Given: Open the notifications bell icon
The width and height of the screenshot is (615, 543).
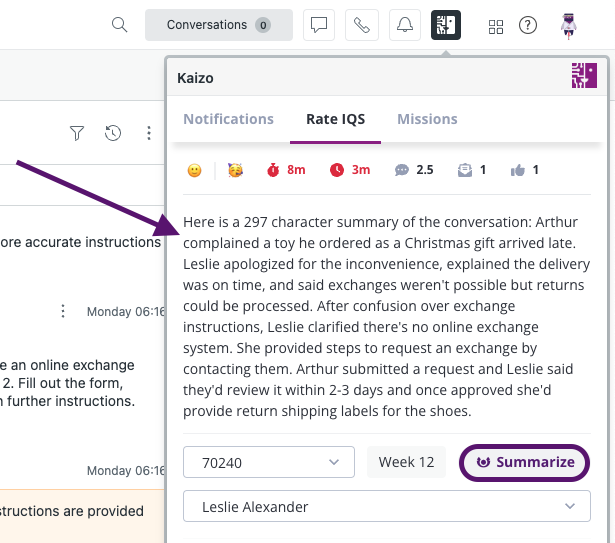Looking at the screenshot, I should [x=405, y=25].
